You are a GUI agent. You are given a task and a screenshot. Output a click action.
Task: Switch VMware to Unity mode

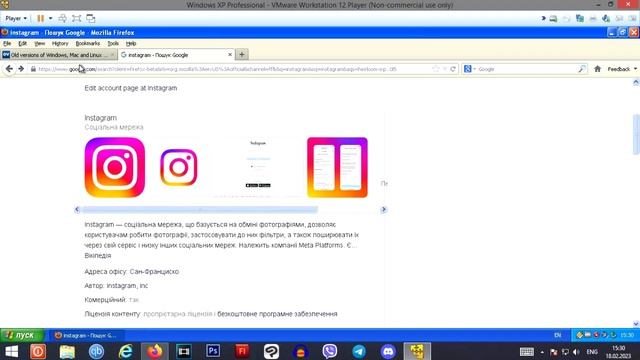tap(91, 18)
